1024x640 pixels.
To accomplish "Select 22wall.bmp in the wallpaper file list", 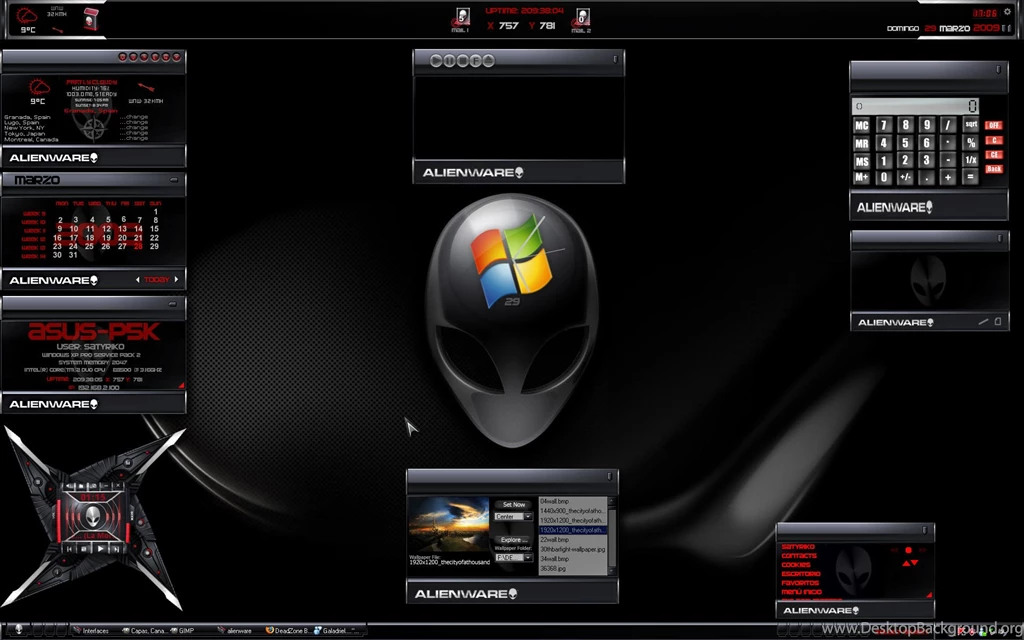I will click(555, 540).
